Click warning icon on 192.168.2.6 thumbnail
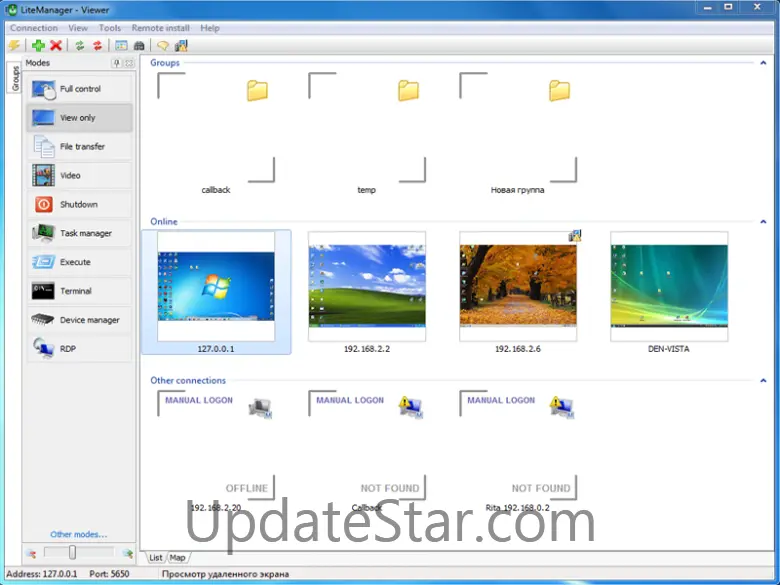 point(575,236)
